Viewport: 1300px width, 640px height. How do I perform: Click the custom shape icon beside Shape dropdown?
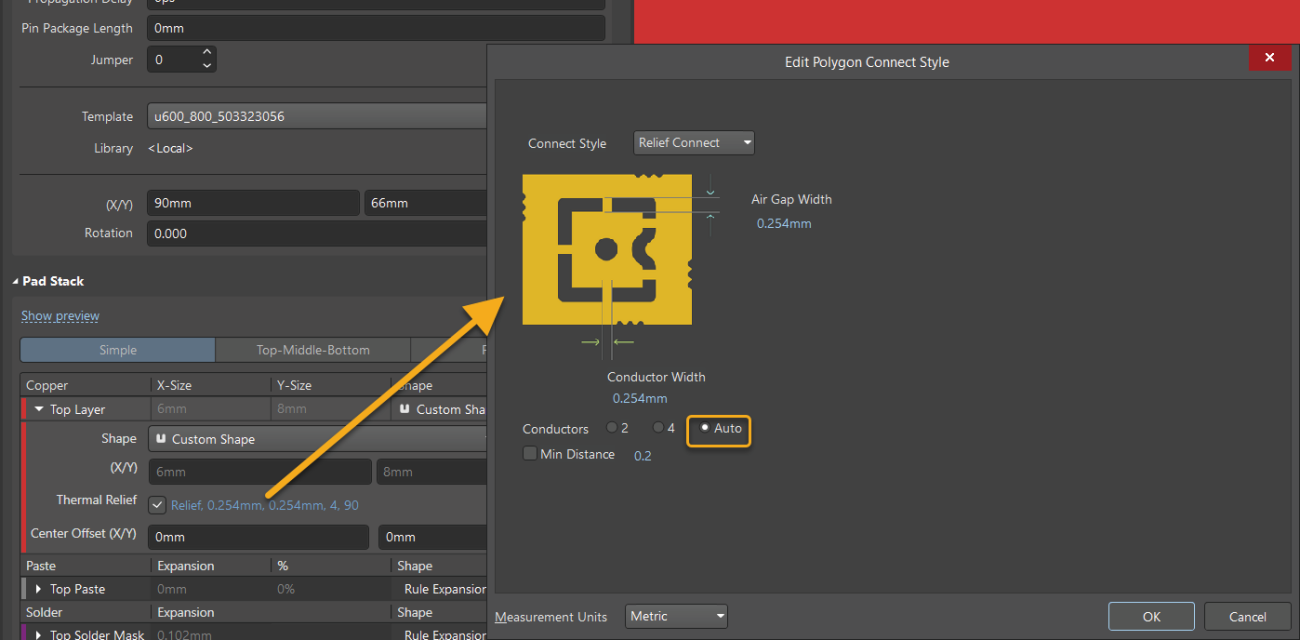pos(160,439)
